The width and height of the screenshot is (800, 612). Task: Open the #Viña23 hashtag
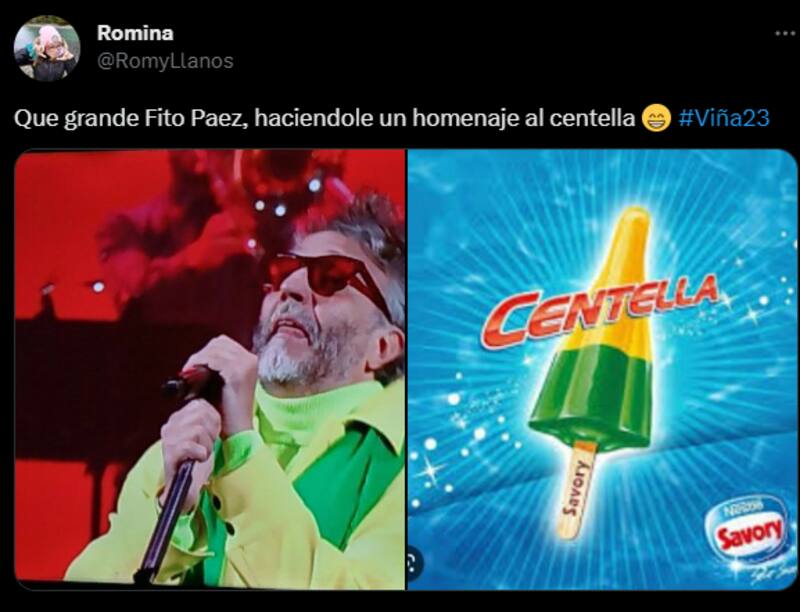coord(724,118)
